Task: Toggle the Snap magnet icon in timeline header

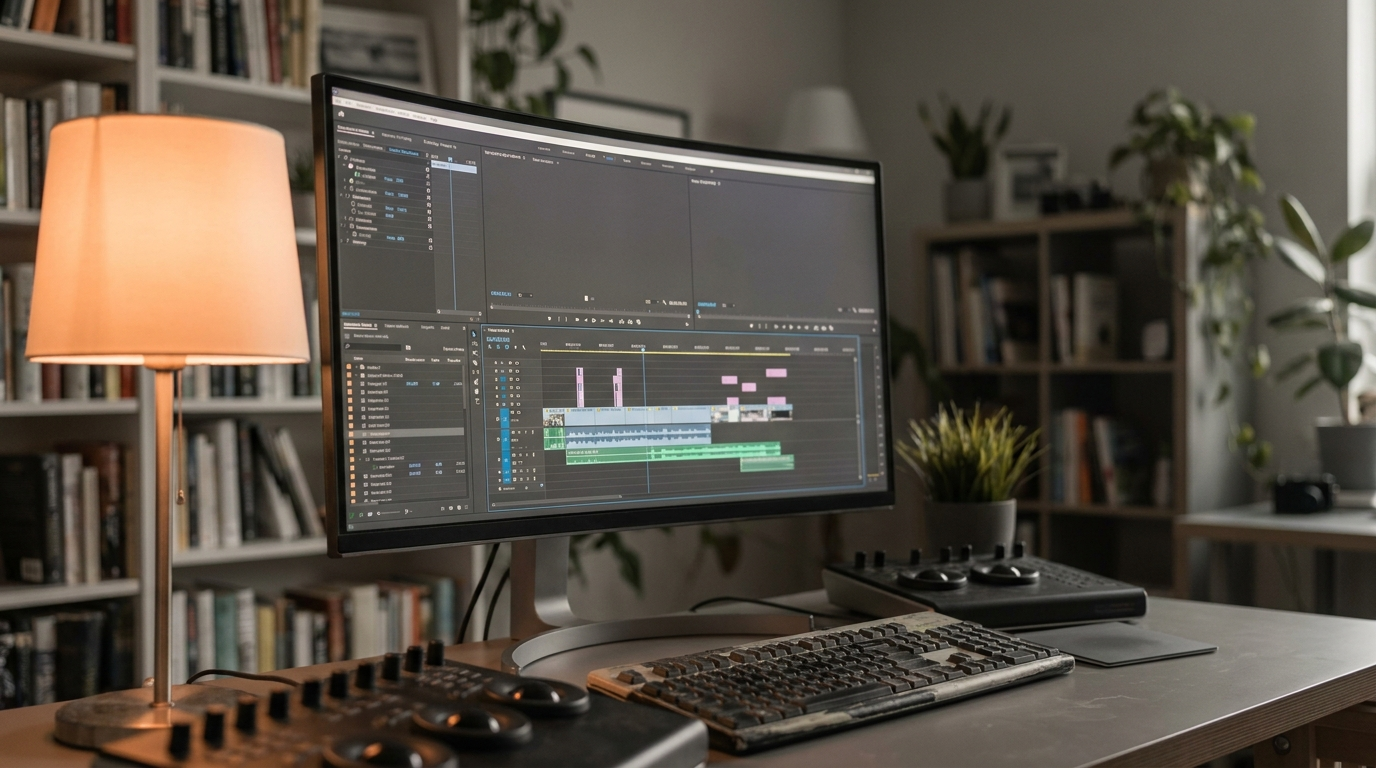Action: (498, 347)
